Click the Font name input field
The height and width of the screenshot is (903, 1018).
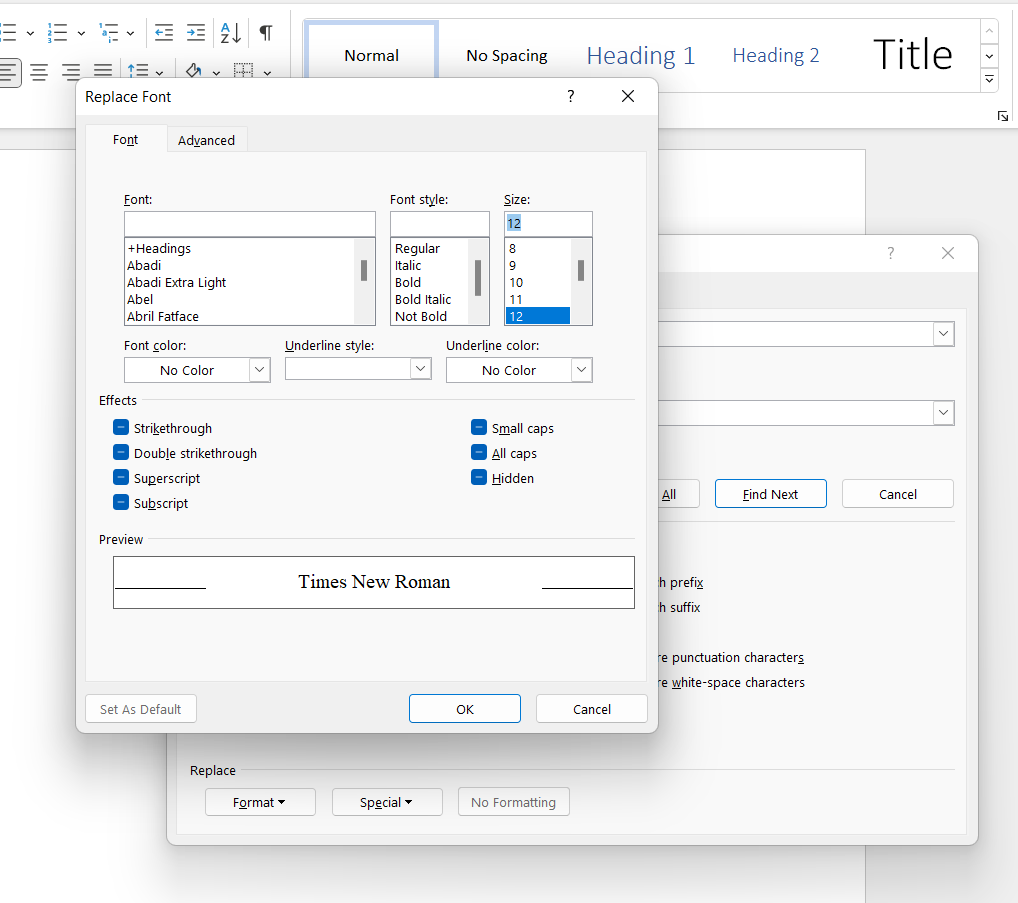point(250,224)
